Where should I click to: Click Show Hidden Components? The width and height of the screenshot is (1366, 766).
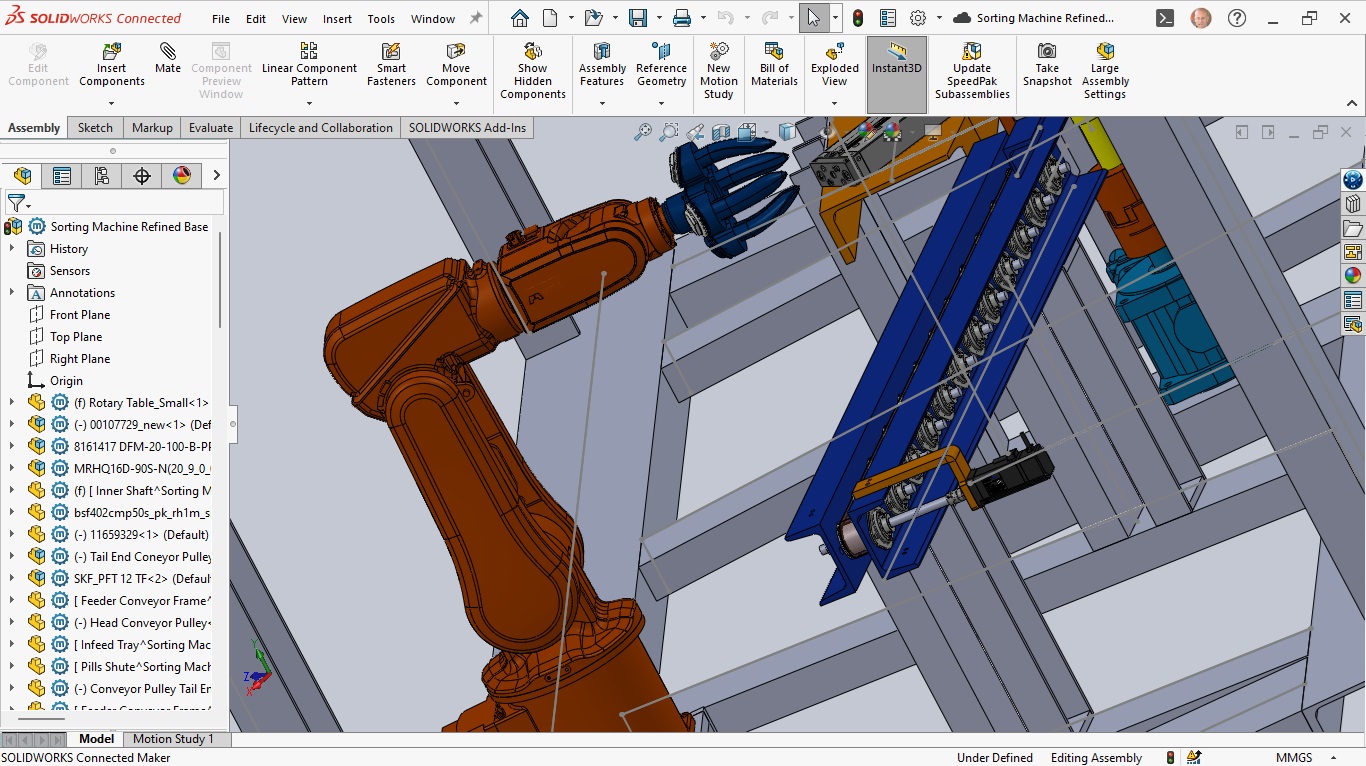[x=533, y=71]
